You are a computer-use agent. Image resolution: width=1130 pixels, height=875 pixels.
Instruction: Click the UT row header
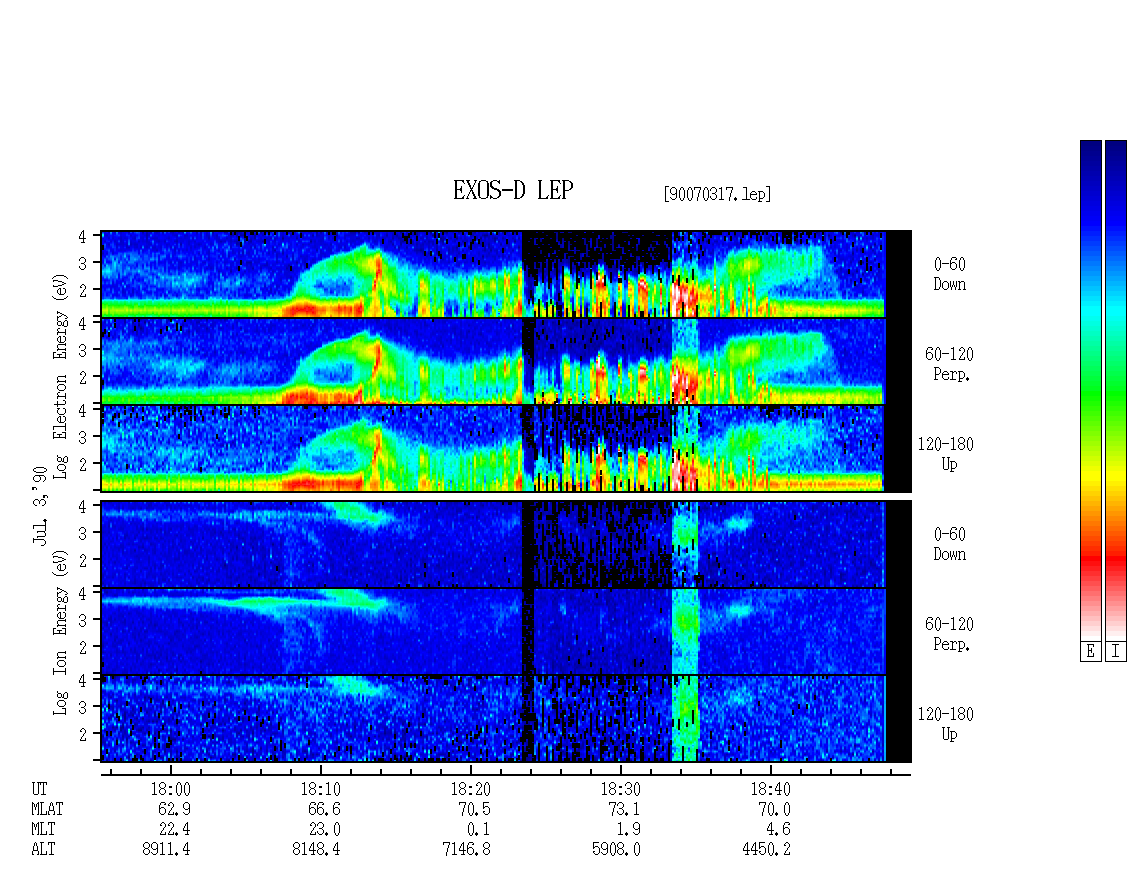pyautogui.click(x=40, y=789)
